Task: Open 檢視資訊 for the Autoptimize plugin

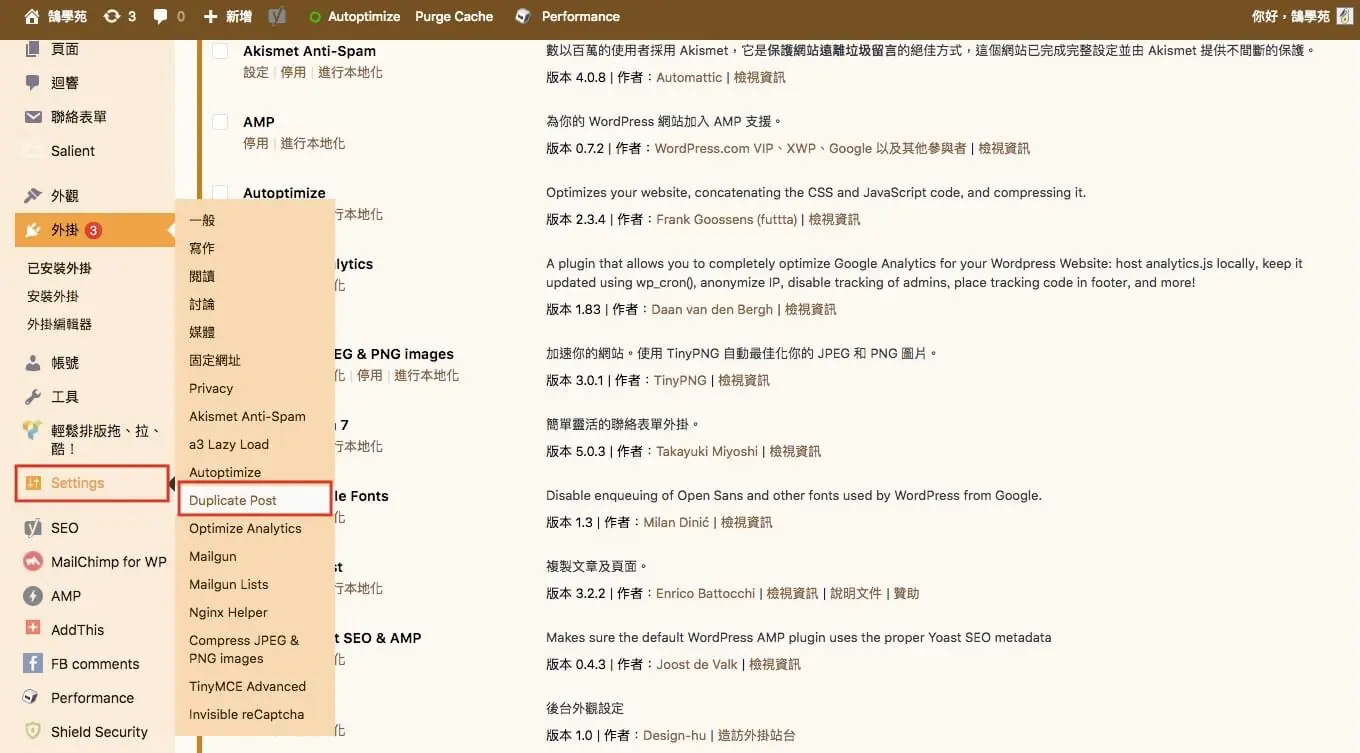Action: click(x=834, y=219)
